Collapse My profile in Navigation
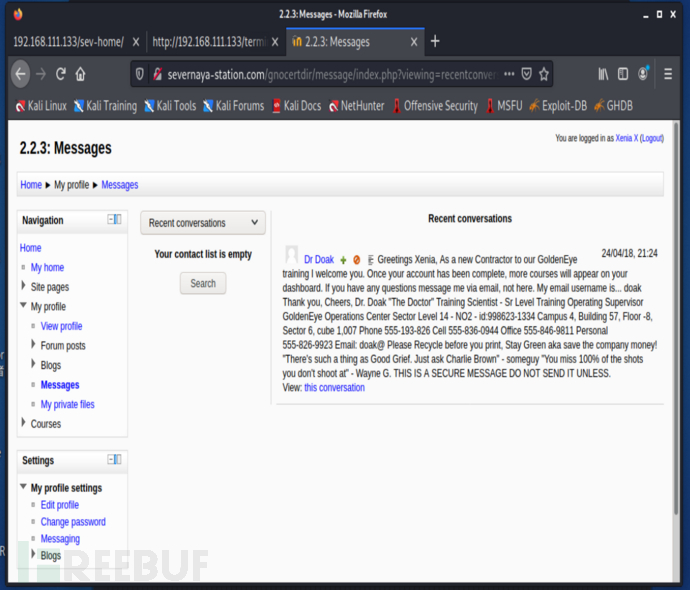Image resolution: width=690 pixels, height=590 pixels. 23,305
